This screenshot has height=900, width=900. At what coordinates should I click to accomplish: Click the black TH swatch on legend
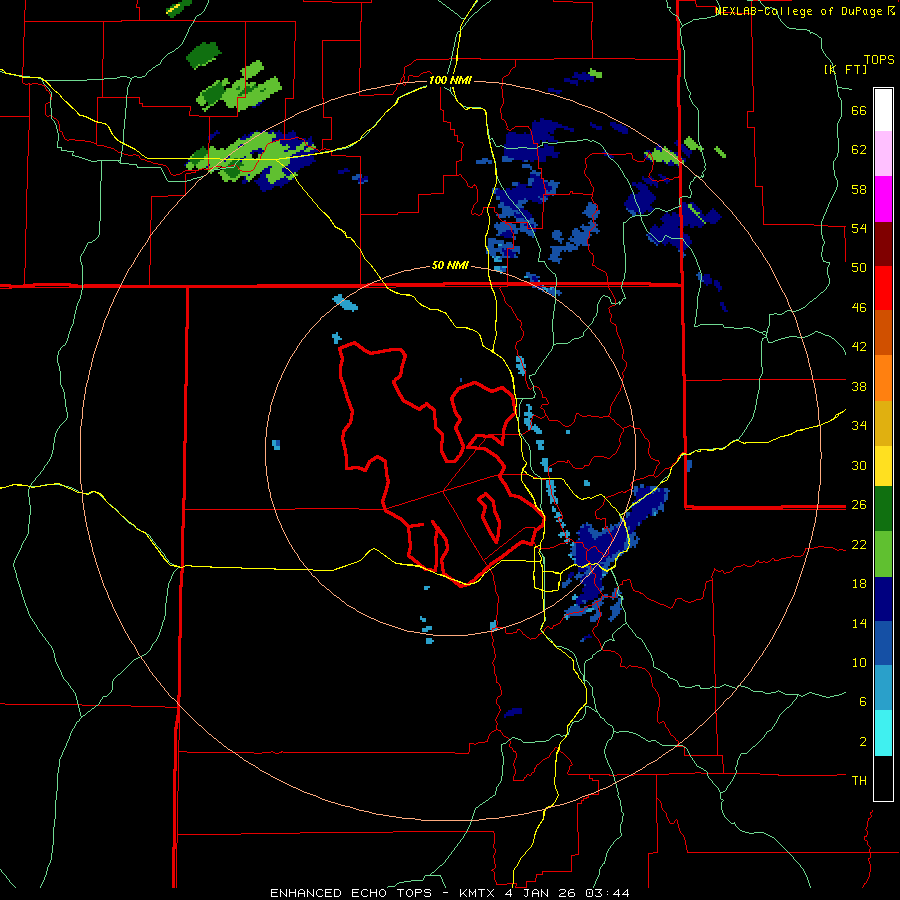(883, 778)
